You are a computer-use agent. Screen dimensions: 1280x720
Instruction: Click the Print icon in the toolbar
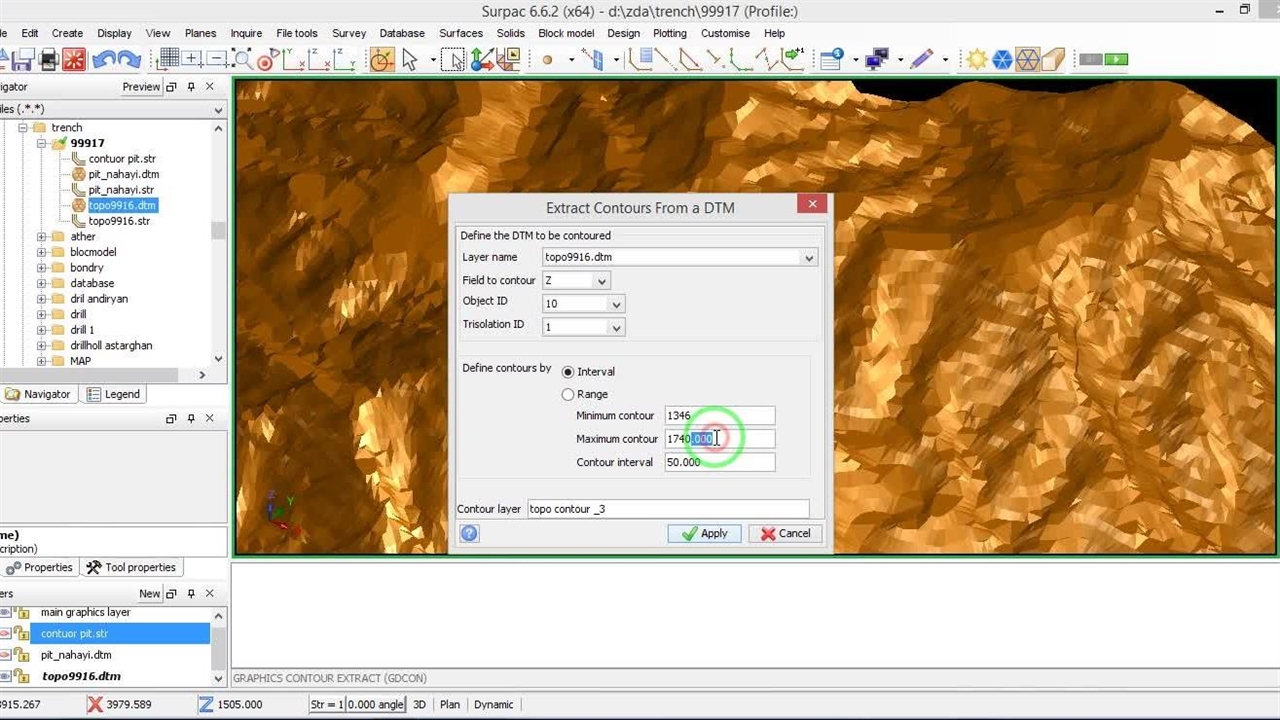tap(48, 60)
